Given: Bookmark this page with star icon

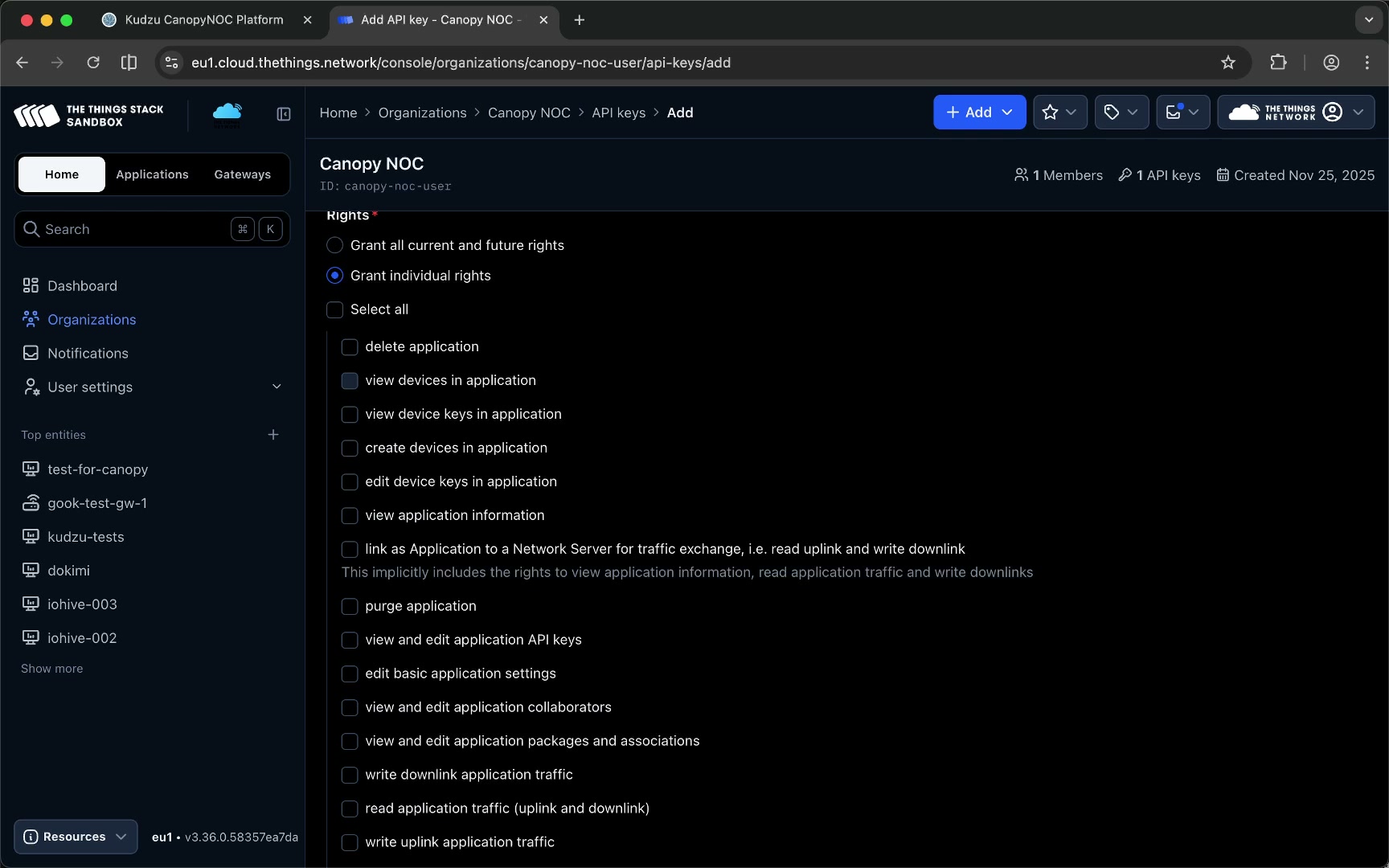Looking at the screenshot, I should click(x=1227, y=63).
